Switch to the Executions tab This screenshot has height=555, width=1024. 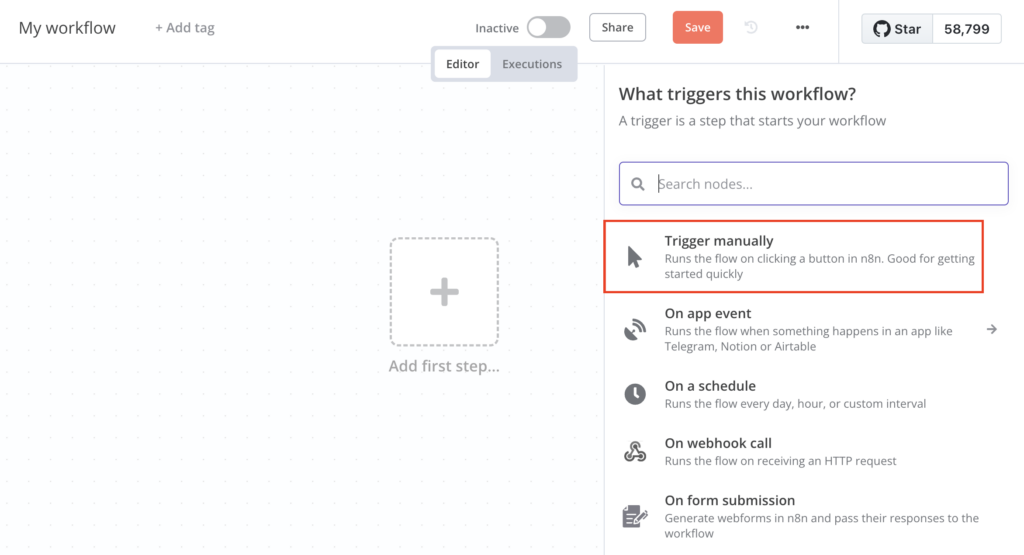click(x=532, y=64)
